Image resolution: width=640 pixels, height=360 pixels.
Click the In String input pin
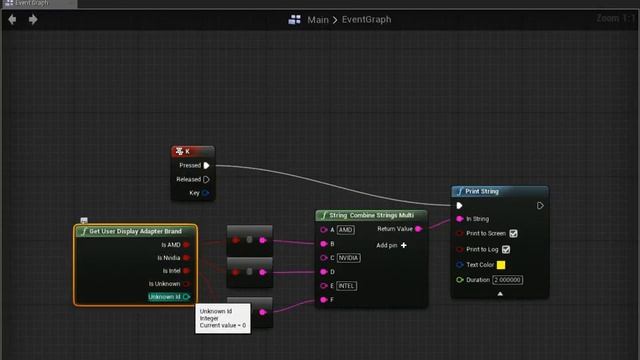pyautogui.click(x=460, y=219)
